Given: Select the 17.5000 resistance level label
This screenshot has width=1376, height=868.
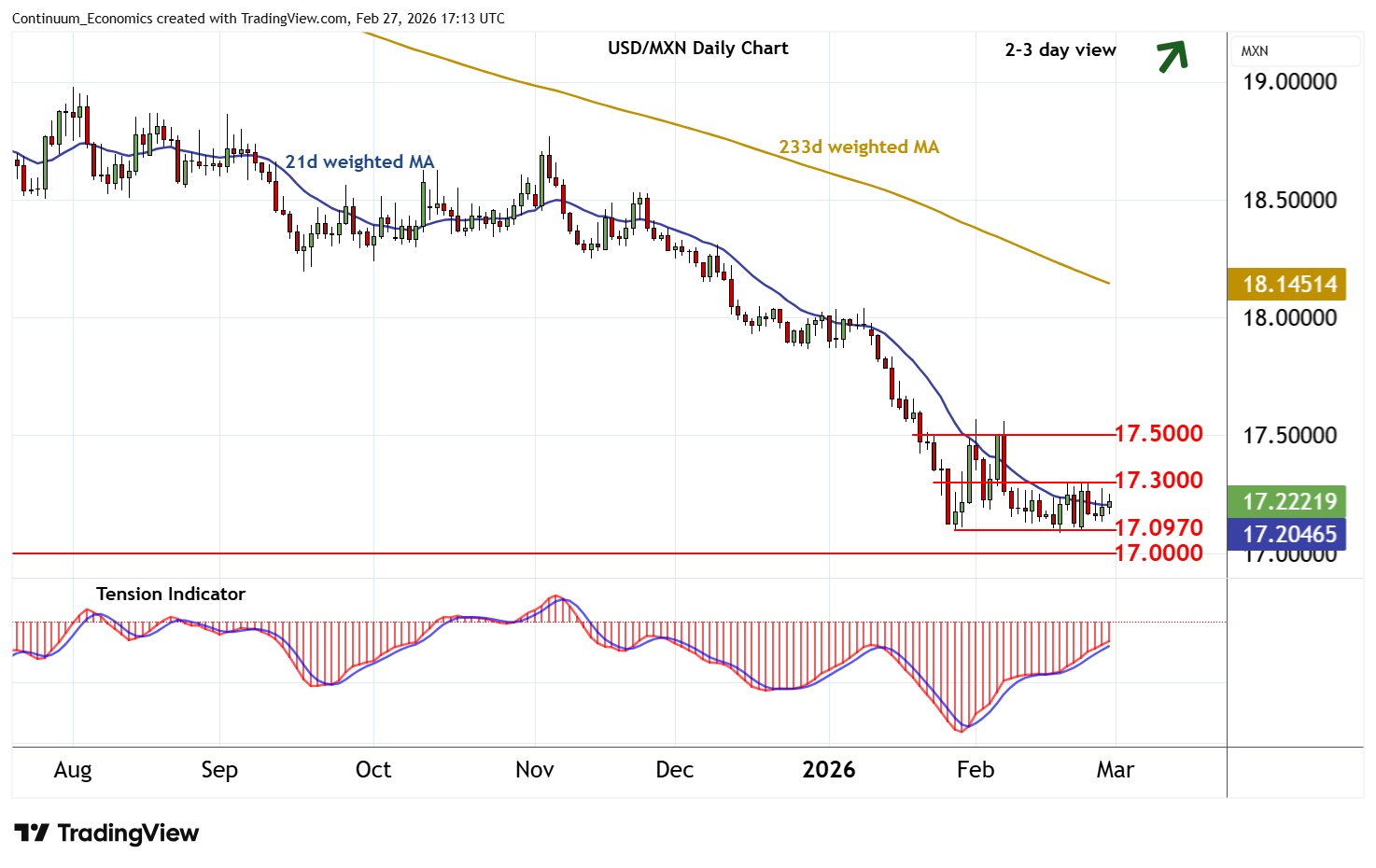Looking at the screenshot, I should click(x=1158, y=434).
